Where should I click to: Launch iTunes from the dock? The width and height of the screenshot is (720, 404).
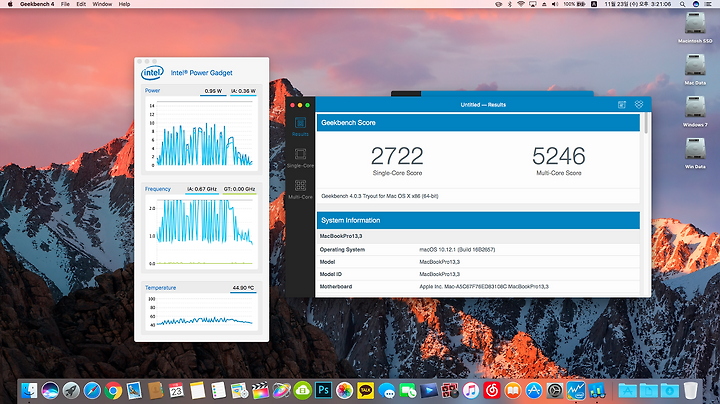tap(471, 391)
